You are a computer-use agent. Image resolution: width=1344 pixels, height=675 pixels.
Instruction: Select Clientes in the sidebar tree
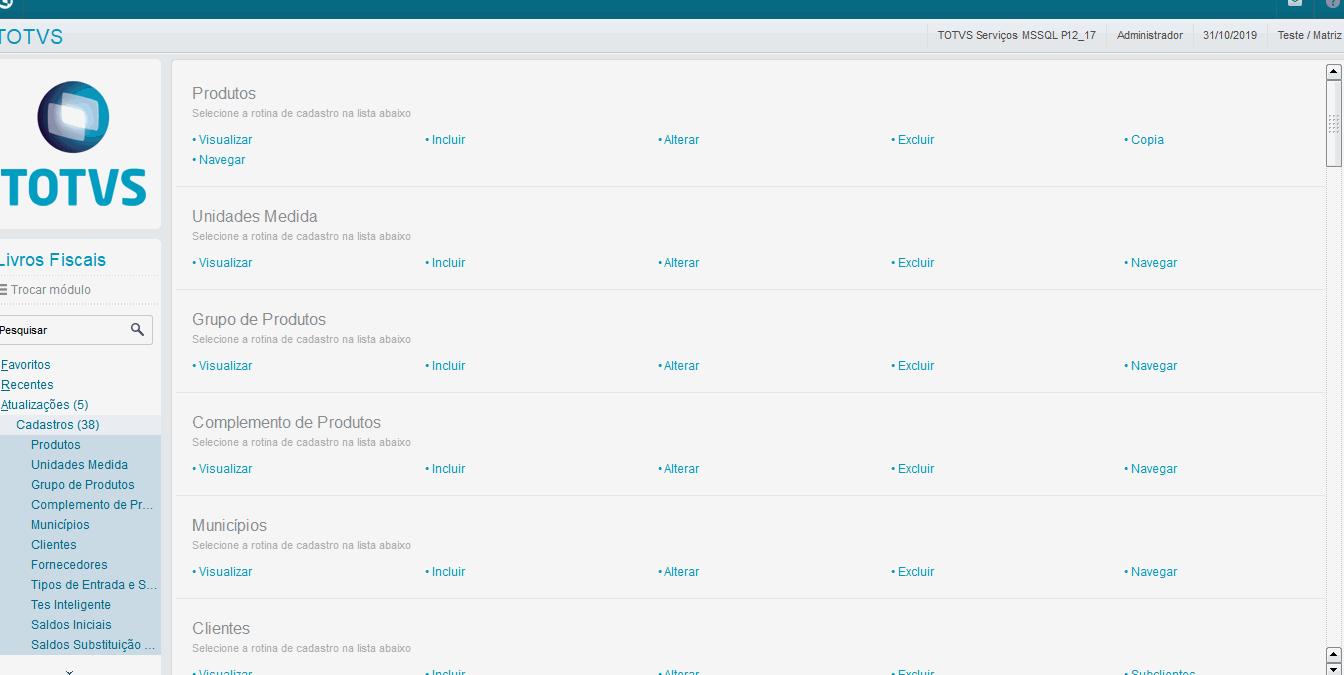pyautogui.click(x=54, y=545)
